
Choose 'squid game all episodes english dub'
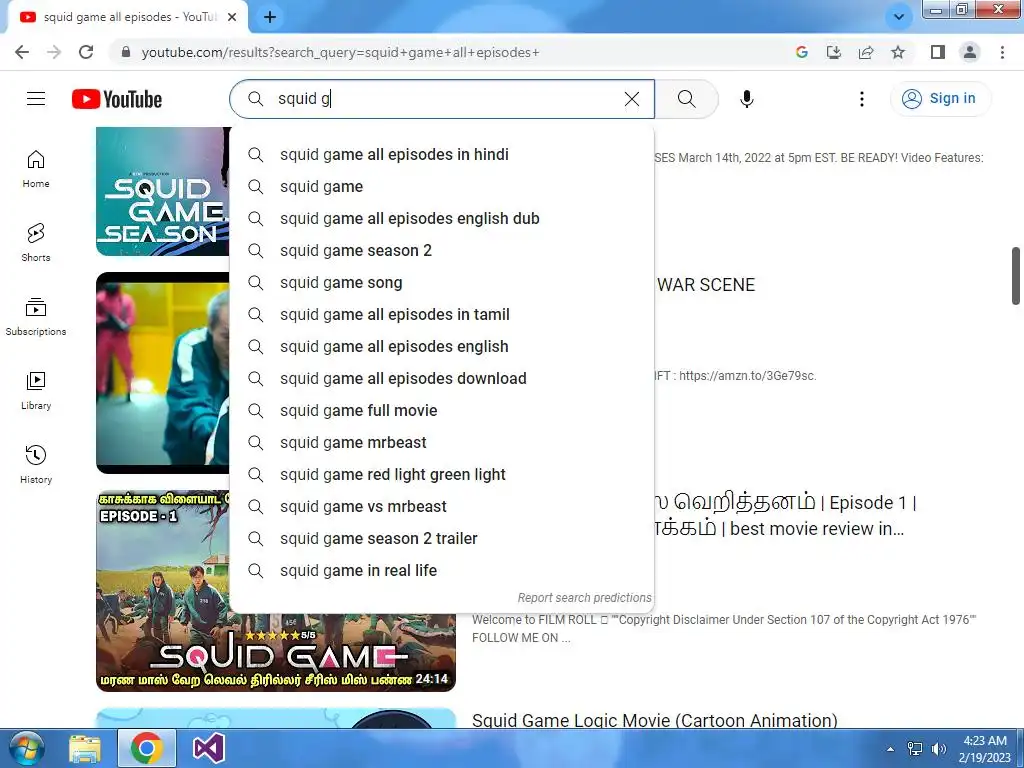[x=442, y=219]
